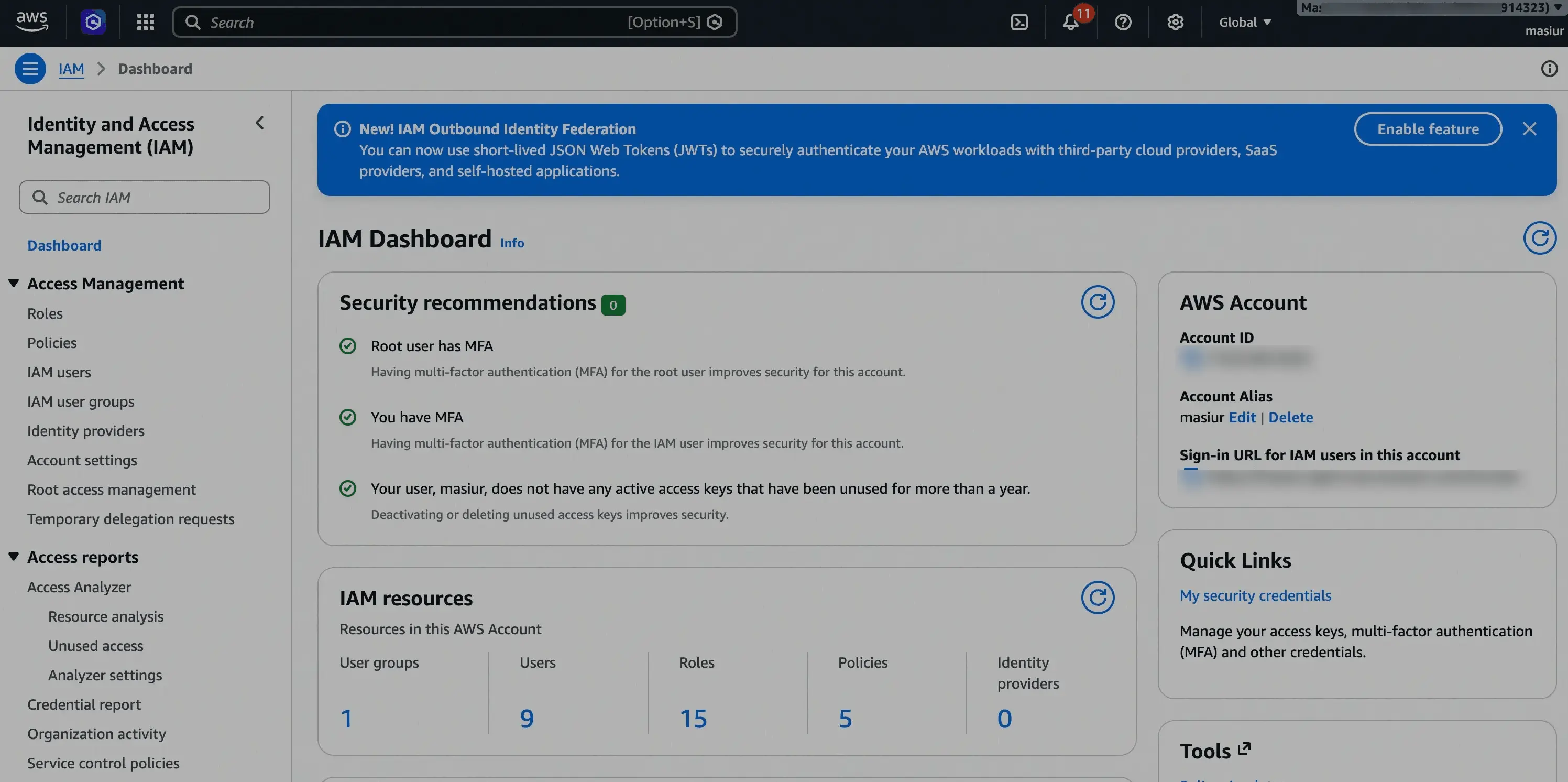Click the icon inside the top search box
Image resolution: width=1568 pixels, height=782 pixels.
pos(715,22)
